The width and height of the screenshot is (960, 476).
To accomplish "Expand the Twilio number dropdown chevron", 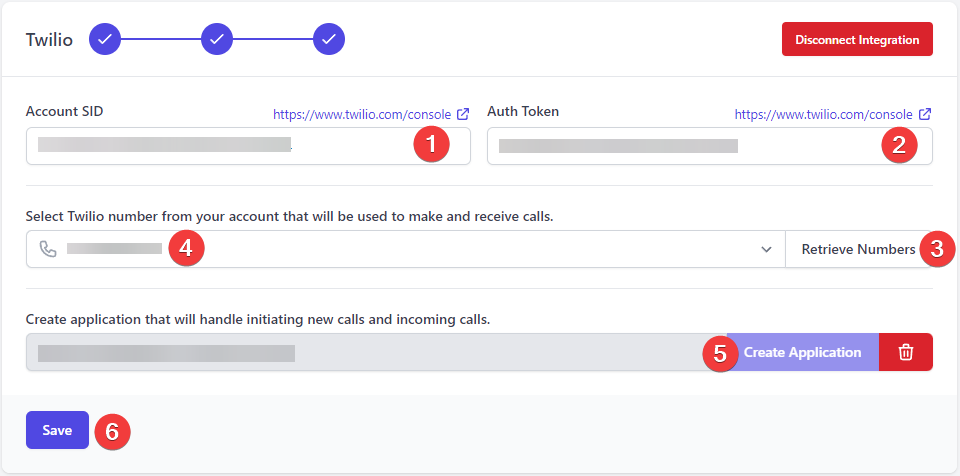I will (x=766, y=249).
